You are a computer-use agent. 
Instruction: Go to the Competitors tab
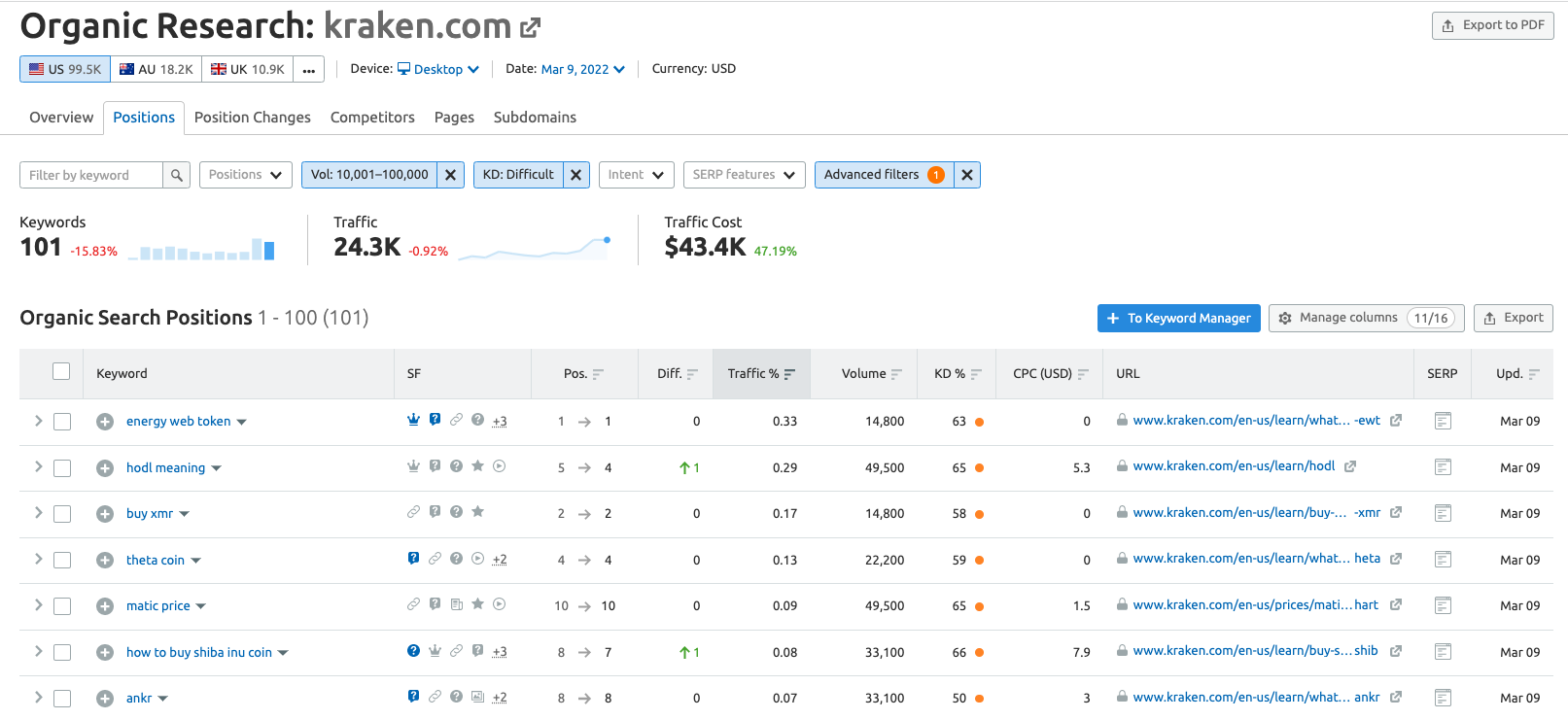click(372, 118)
